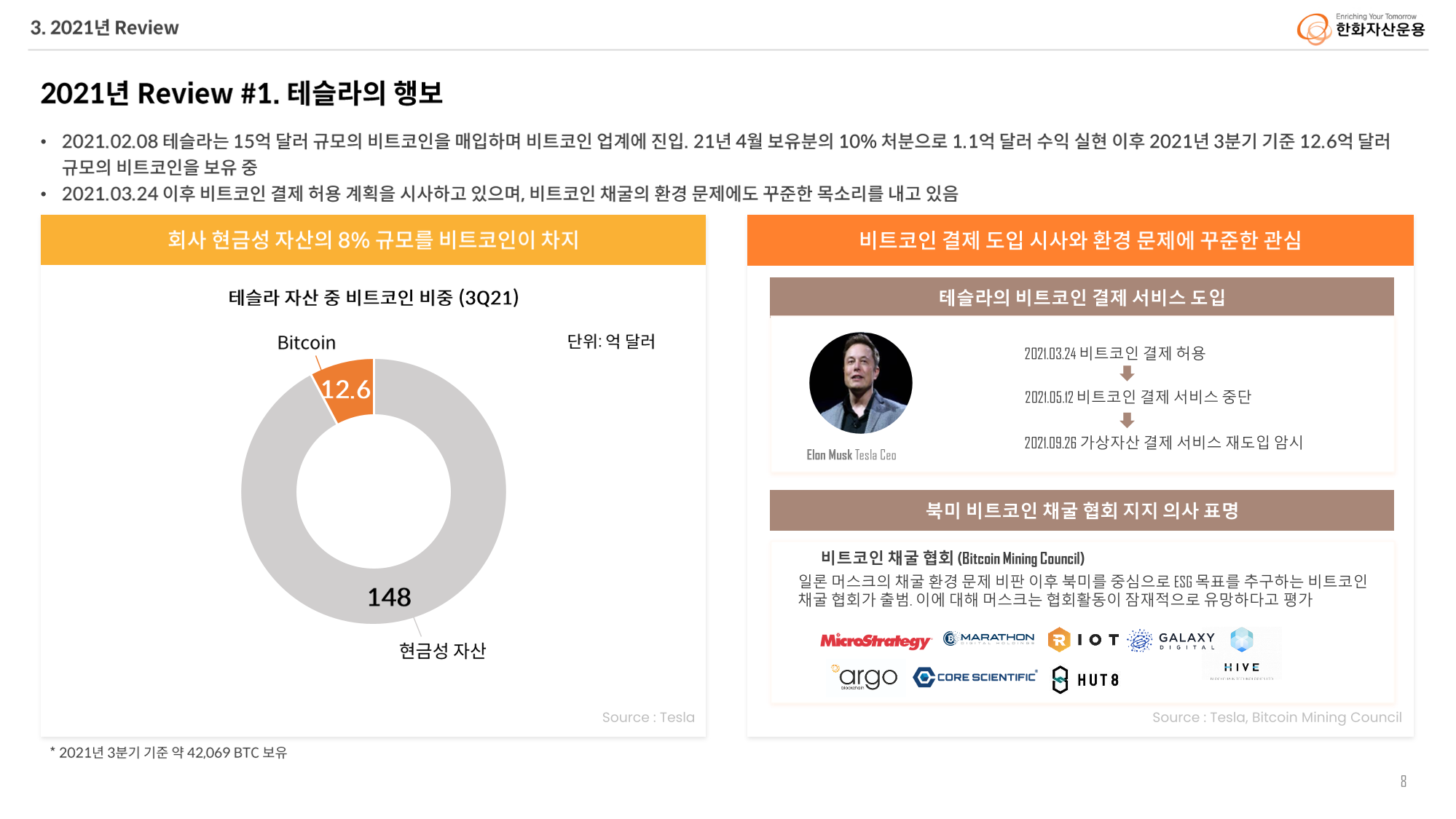Click the Galaxy Digital logo
Image resolution: width=1456 pixels, height=819 pixels.
1171,640
